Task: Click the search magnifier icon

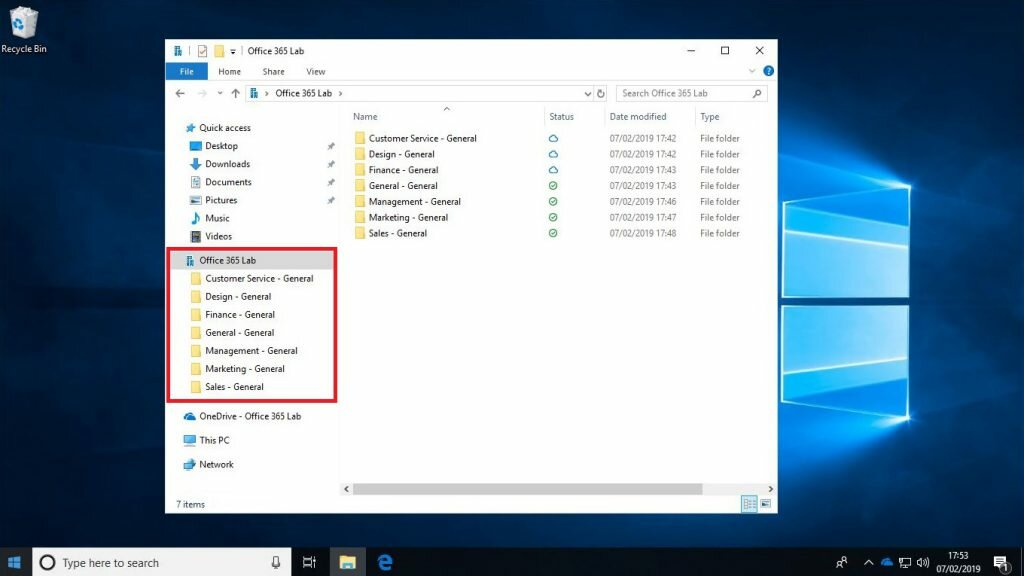Action: 757,93
